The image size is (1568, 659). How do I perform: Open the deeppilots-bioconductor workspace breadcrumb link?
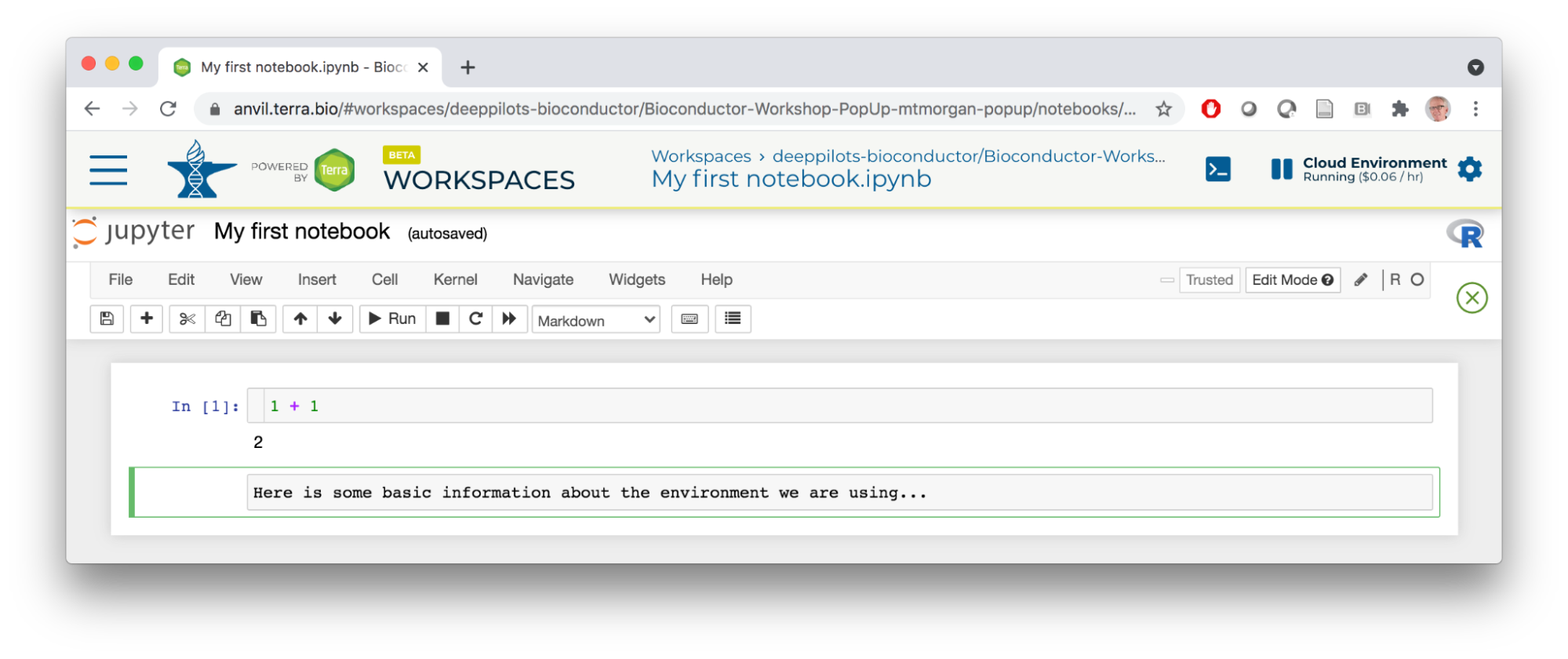point(969,156)
